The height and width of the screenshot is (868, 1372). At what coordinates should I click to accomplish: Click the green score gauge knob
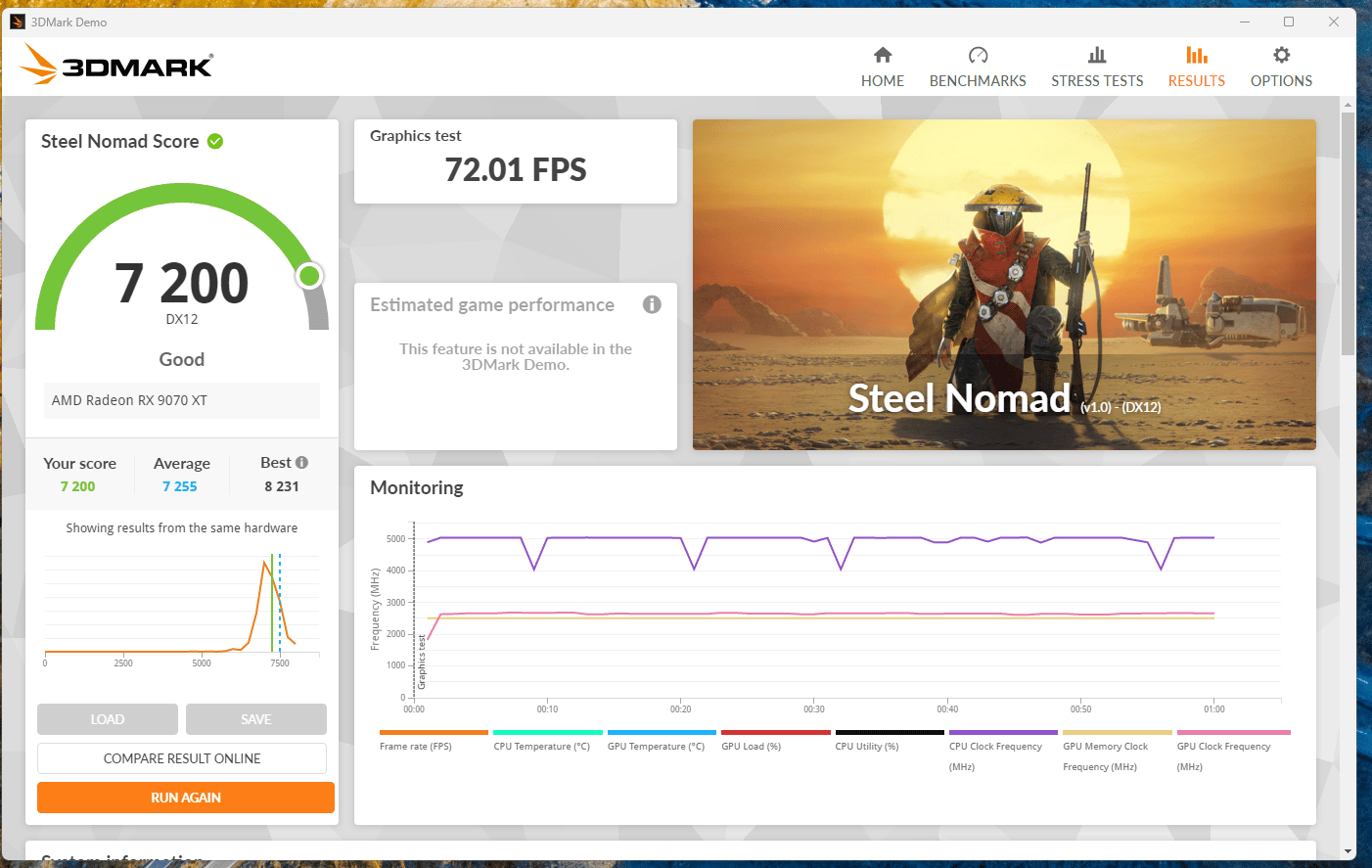310,276
